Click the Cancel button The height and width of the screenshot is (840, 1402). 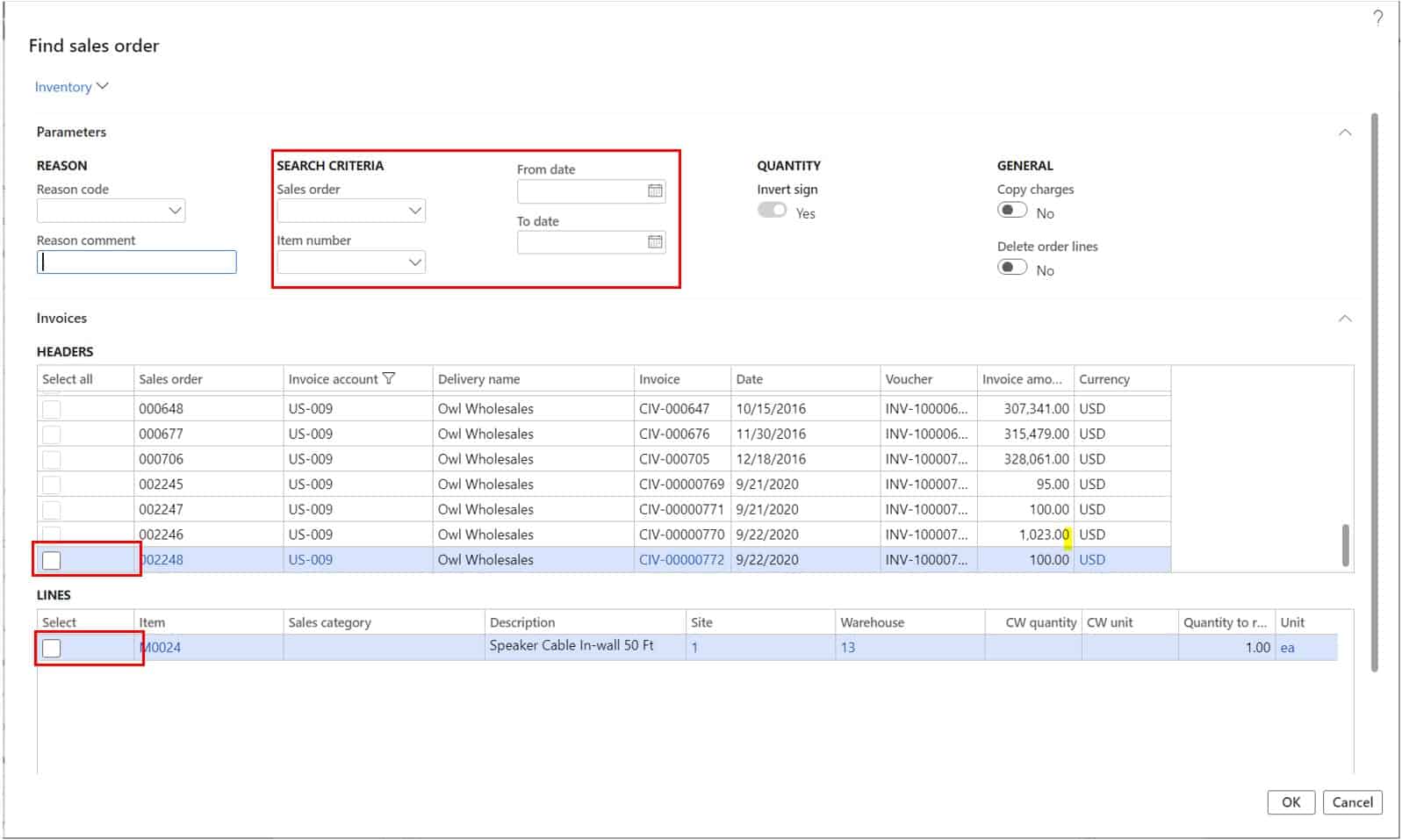pyautogui.click(x=1352, y=802)
